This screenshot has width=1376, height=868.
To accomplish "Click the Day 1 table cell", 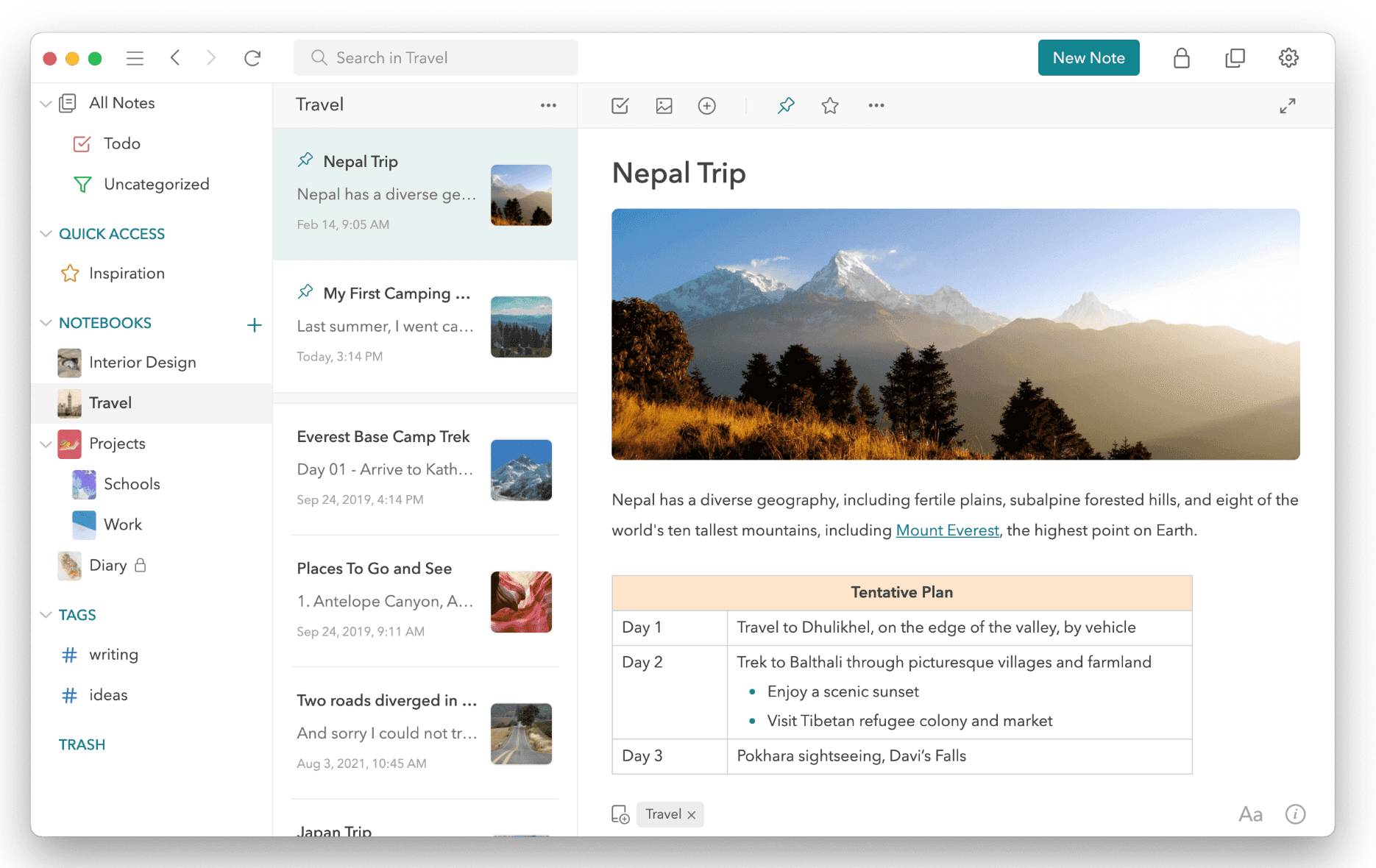I will point(670,627).
